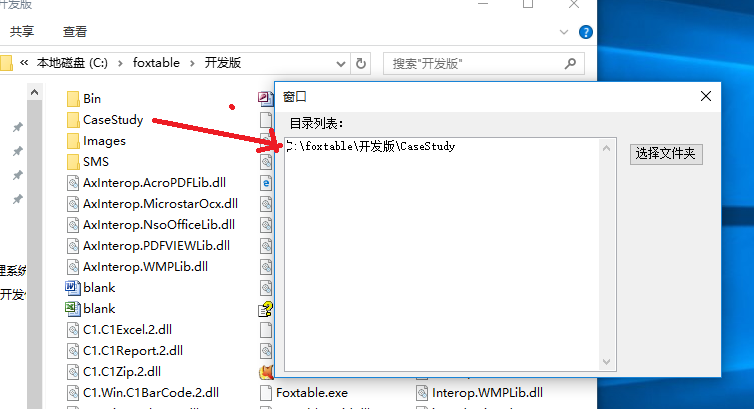754x409 pixels.
Task: Expand the foxtable breadcrumb arrow
Action: (x=192, y=63)
